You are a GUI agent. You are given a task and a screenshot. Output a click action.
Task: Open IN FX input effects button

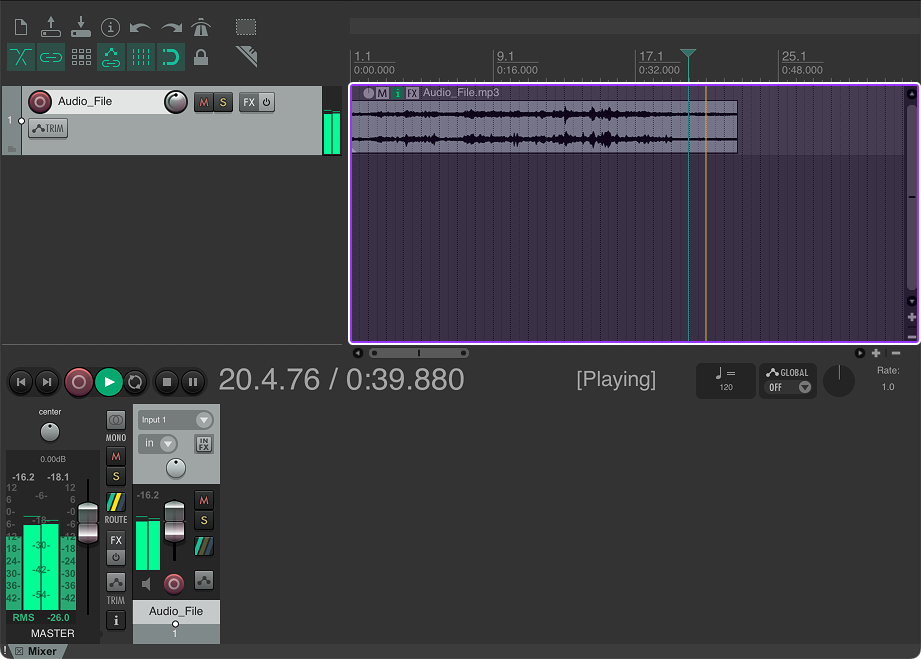coord(204,444)
